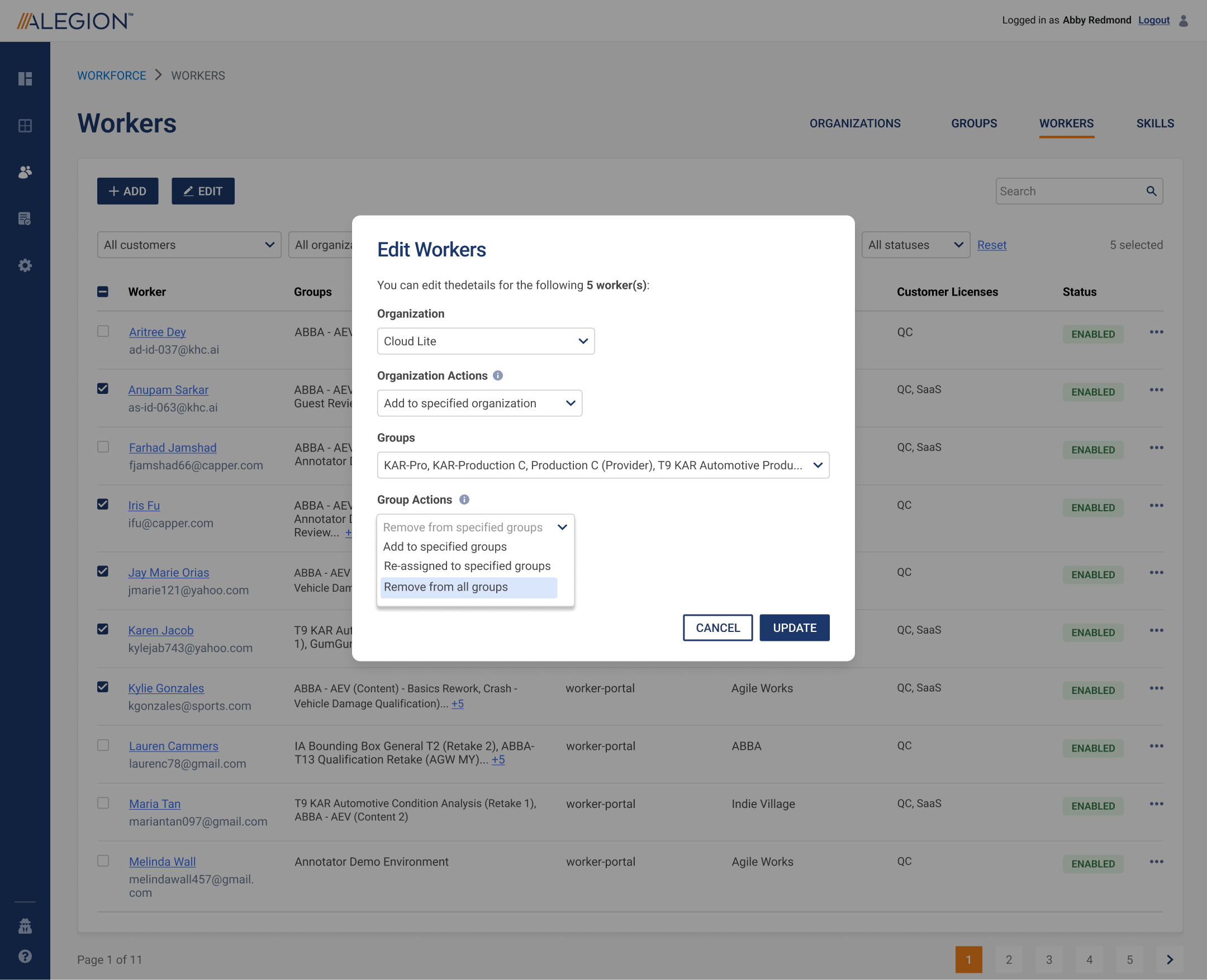Image resolution: width=1207 pixels, height=980 pixels.
Task: Switch to the Organizations tab
Action: [855, 123]
